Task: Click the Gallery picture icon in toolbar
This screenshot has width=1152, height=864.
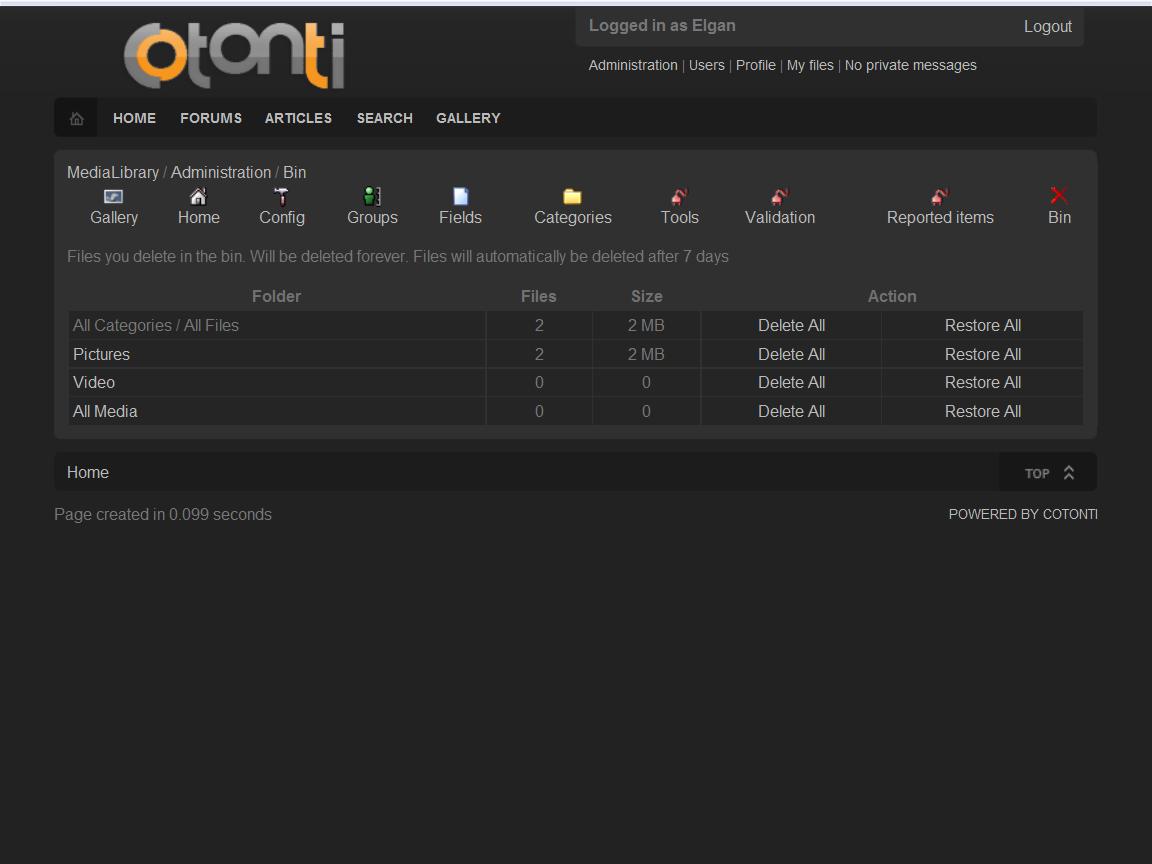Action: (114, 196)
